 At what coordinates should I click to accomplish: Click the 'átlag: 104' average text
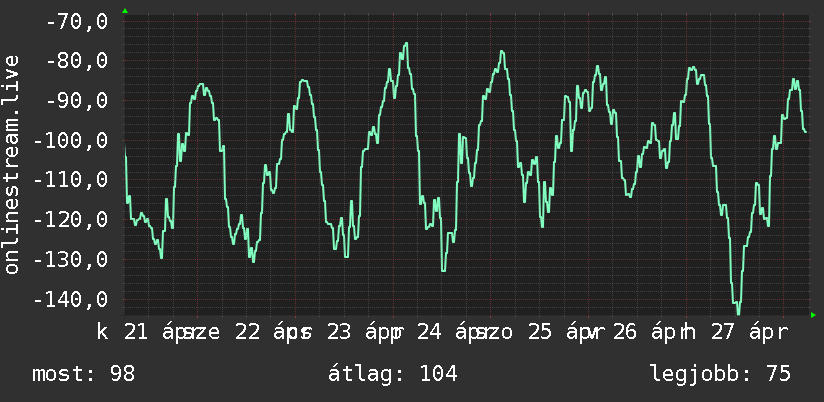pyautogui.click(x=393, y=374)
